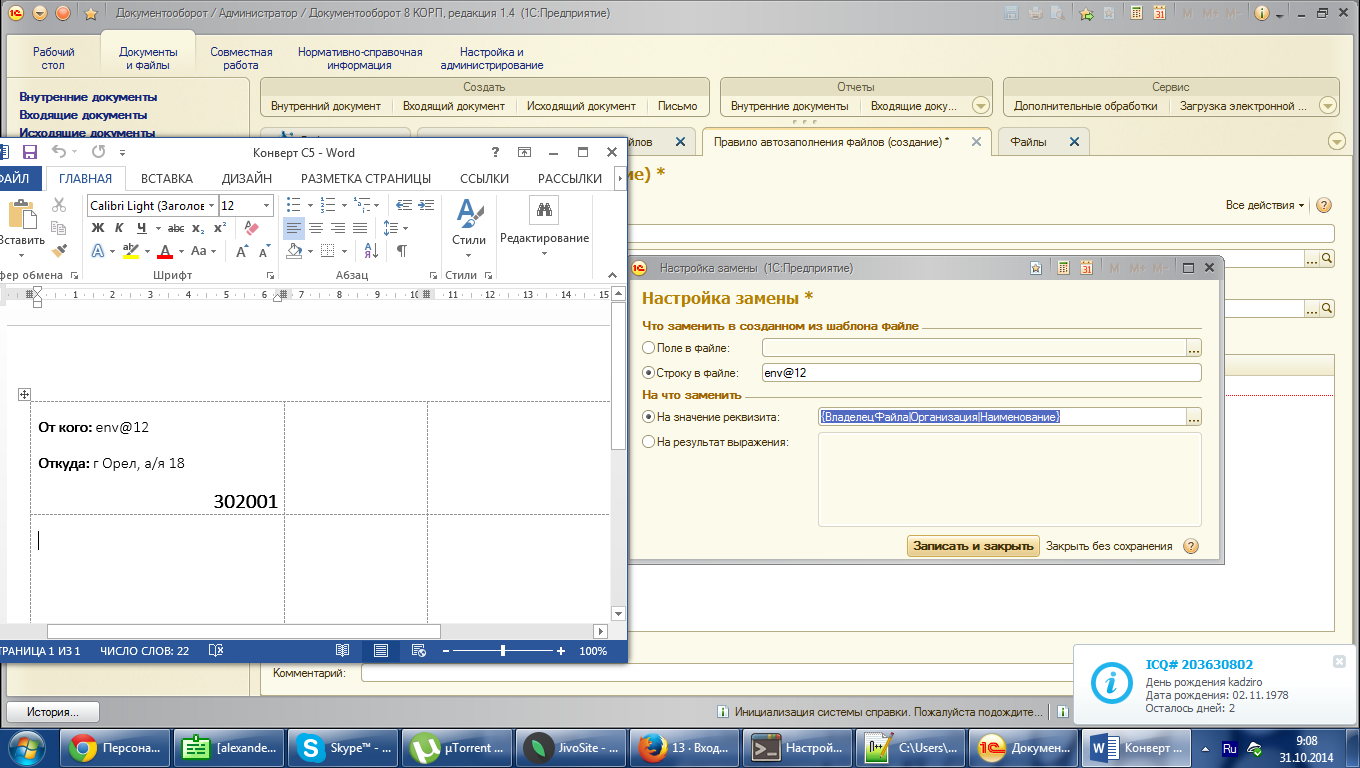Open the font size dropdown in Word
Image resolution: width=1360 pixels, height=768 pixels.
pos(266,205)
